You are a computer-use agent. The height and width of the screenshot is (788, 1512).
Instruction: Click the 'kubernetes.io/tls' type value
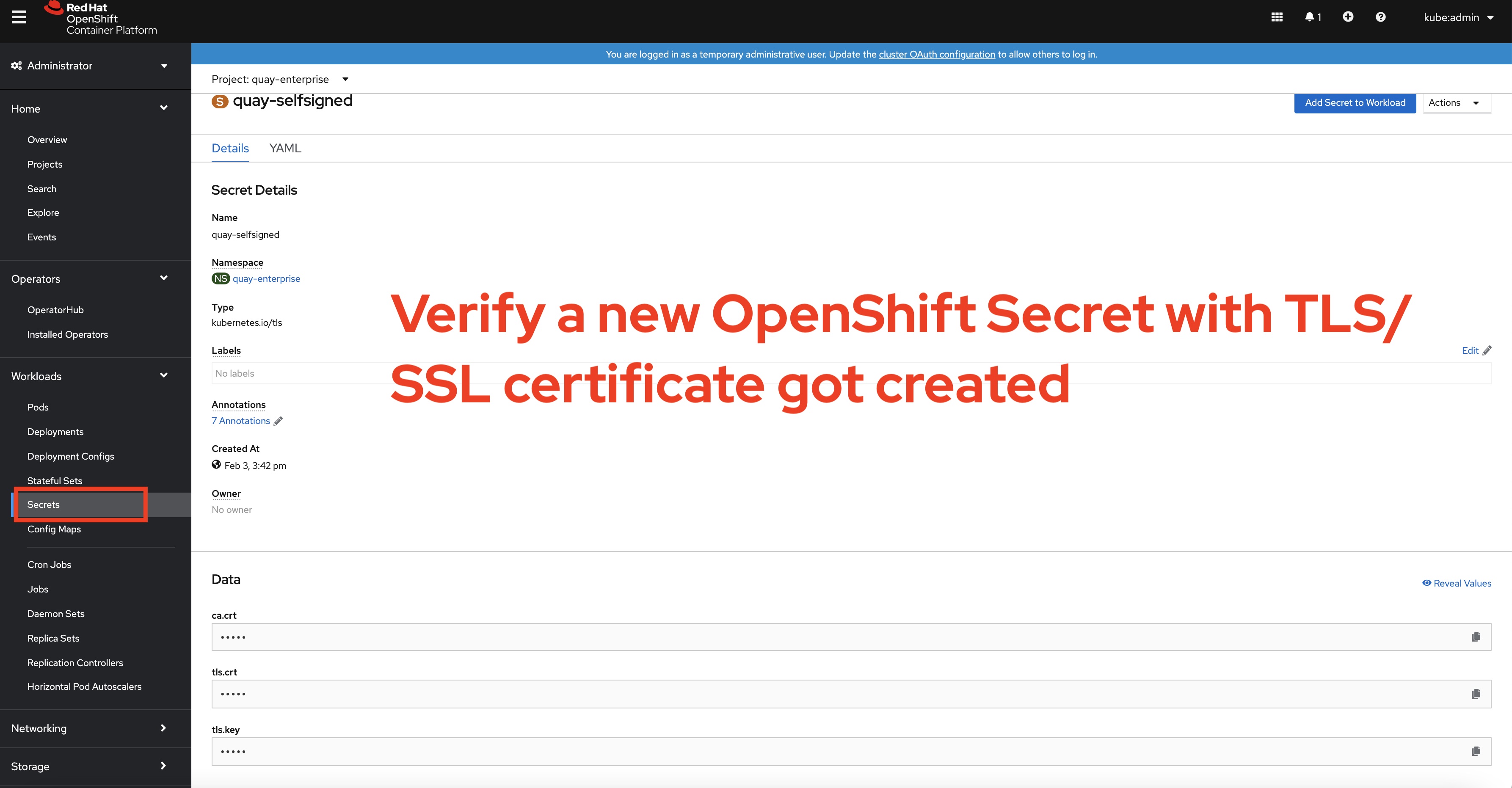coord(246,323)
